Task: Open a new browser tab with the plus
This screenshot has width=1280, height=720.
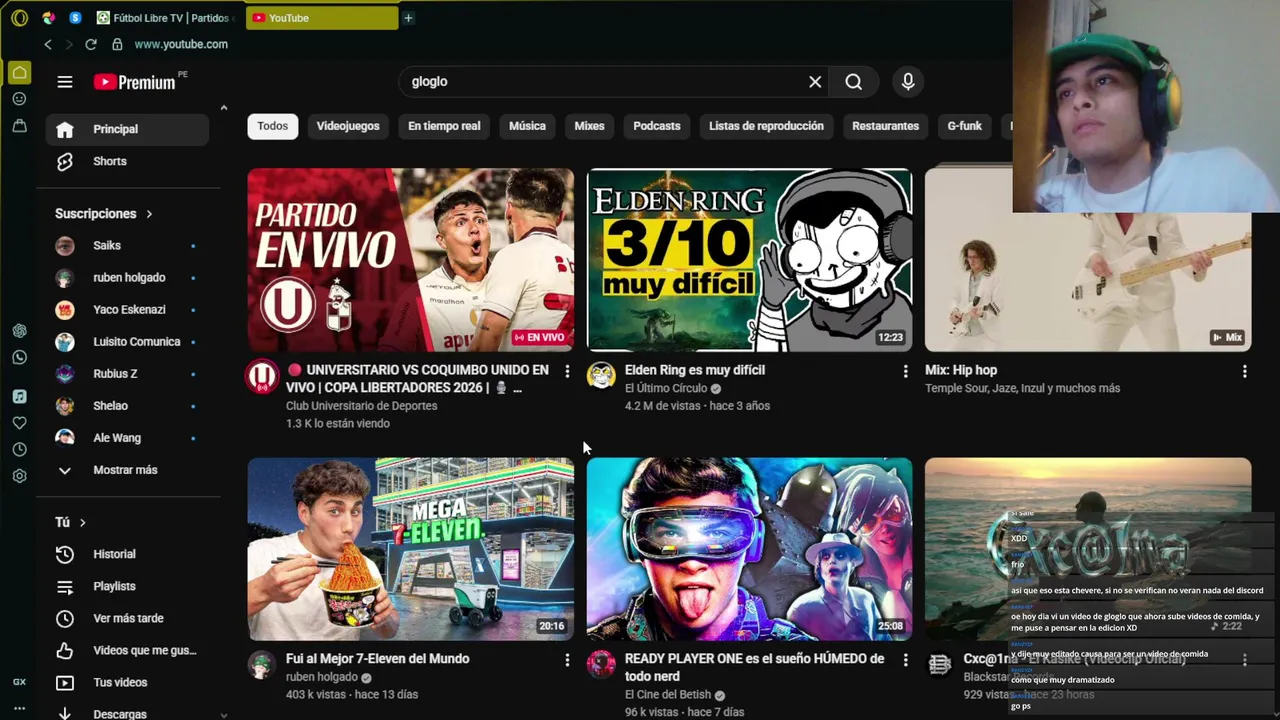Action: pyautogui.click(x=408, y=18)
